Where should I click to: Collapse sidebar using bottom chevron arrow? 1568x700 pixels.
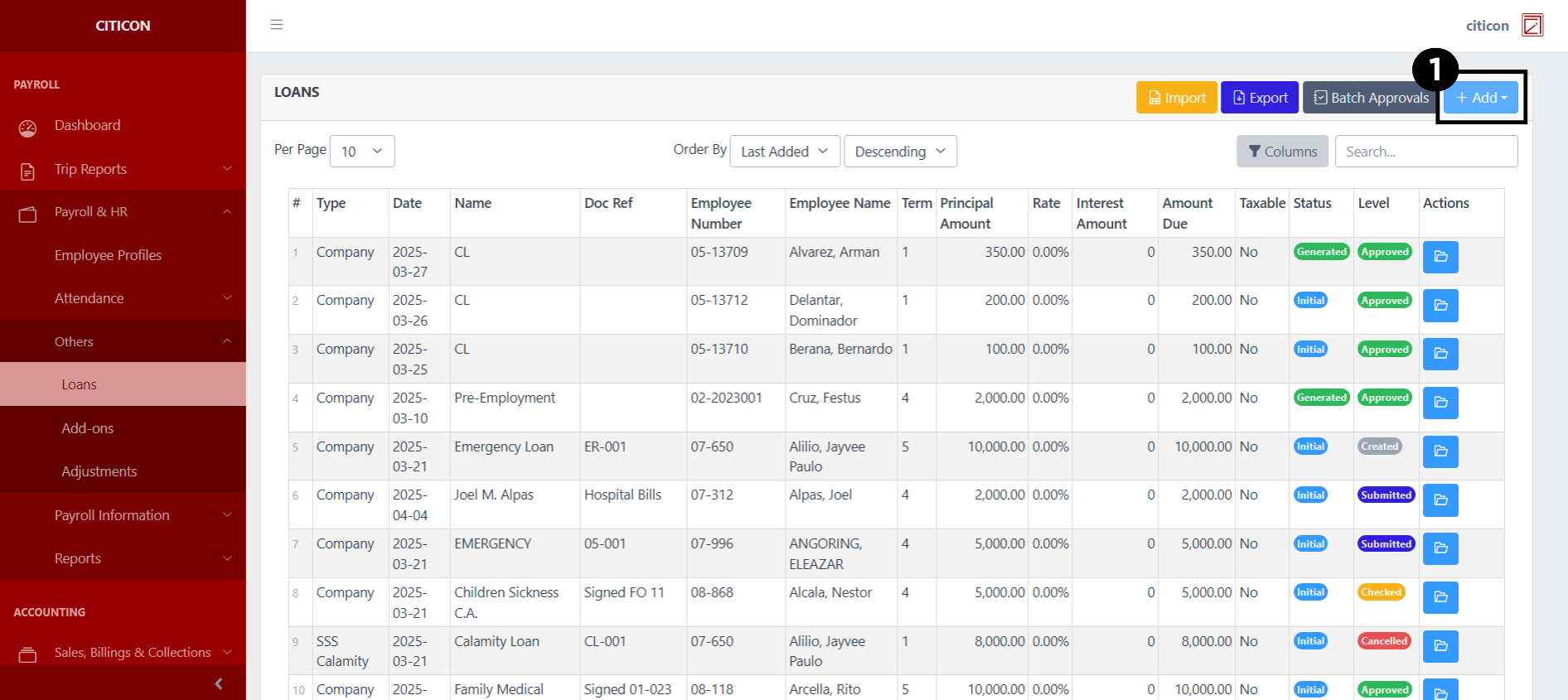pyautogui.click(x=219, y=683)
